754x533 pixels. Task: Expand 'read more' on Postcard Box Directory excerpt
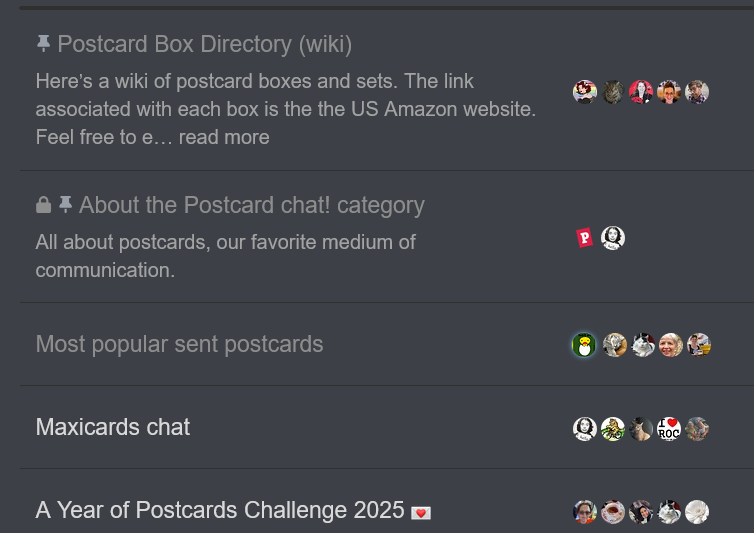[224, 137]
